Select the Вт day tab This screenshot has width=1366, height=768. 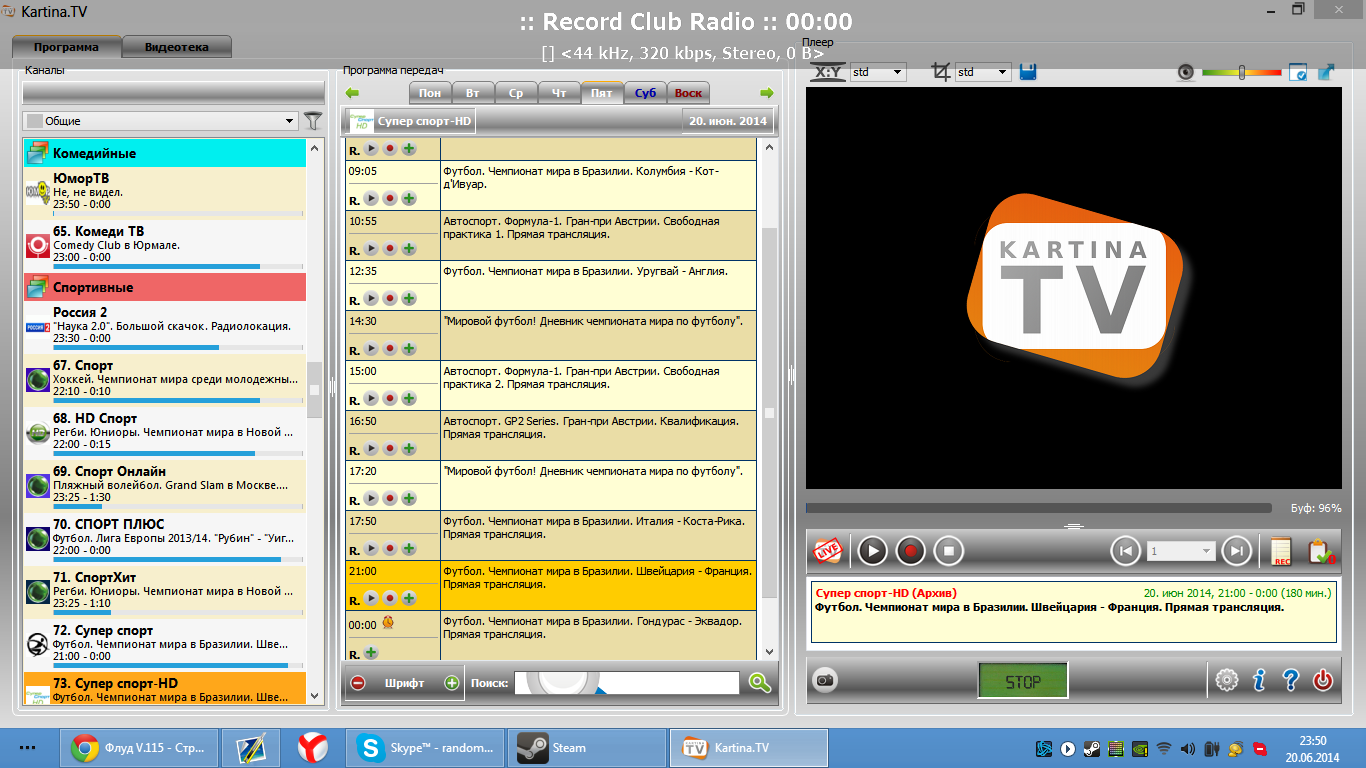tap(473, 93)
